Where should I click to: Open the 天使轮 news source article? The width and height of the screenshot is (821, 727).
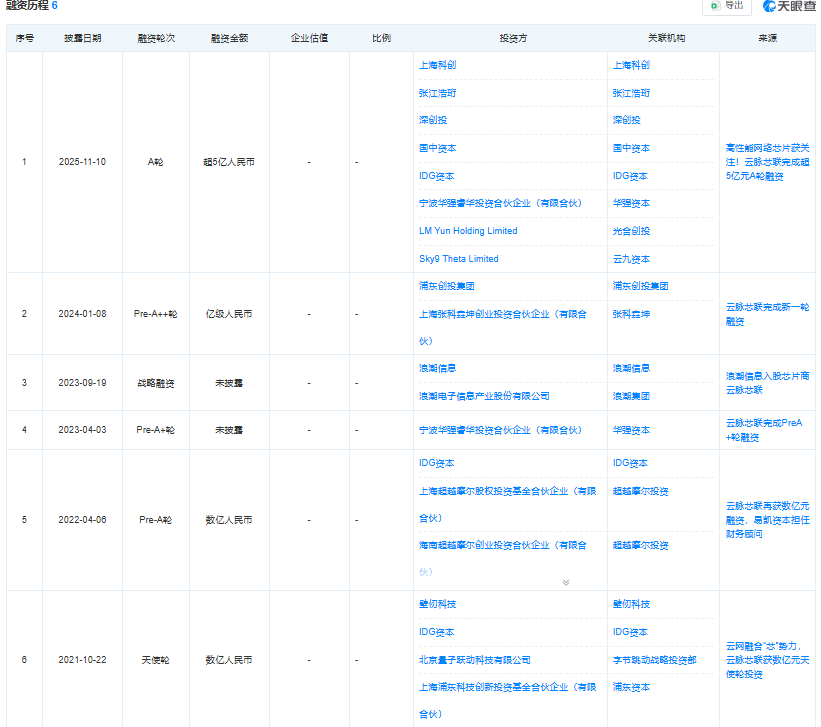pos(767,660)
